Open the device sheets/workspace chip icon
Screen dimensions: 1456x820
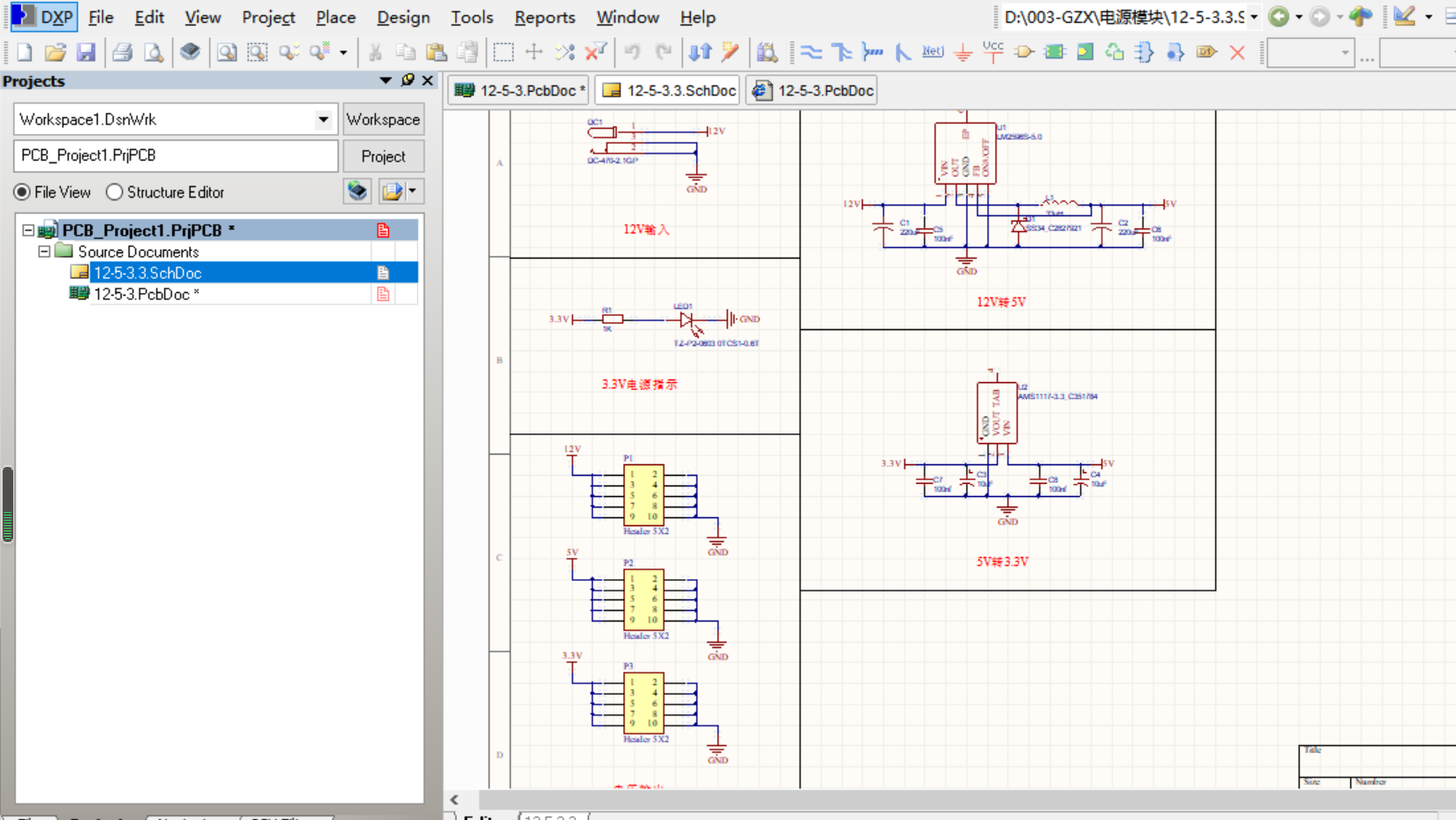190,52
